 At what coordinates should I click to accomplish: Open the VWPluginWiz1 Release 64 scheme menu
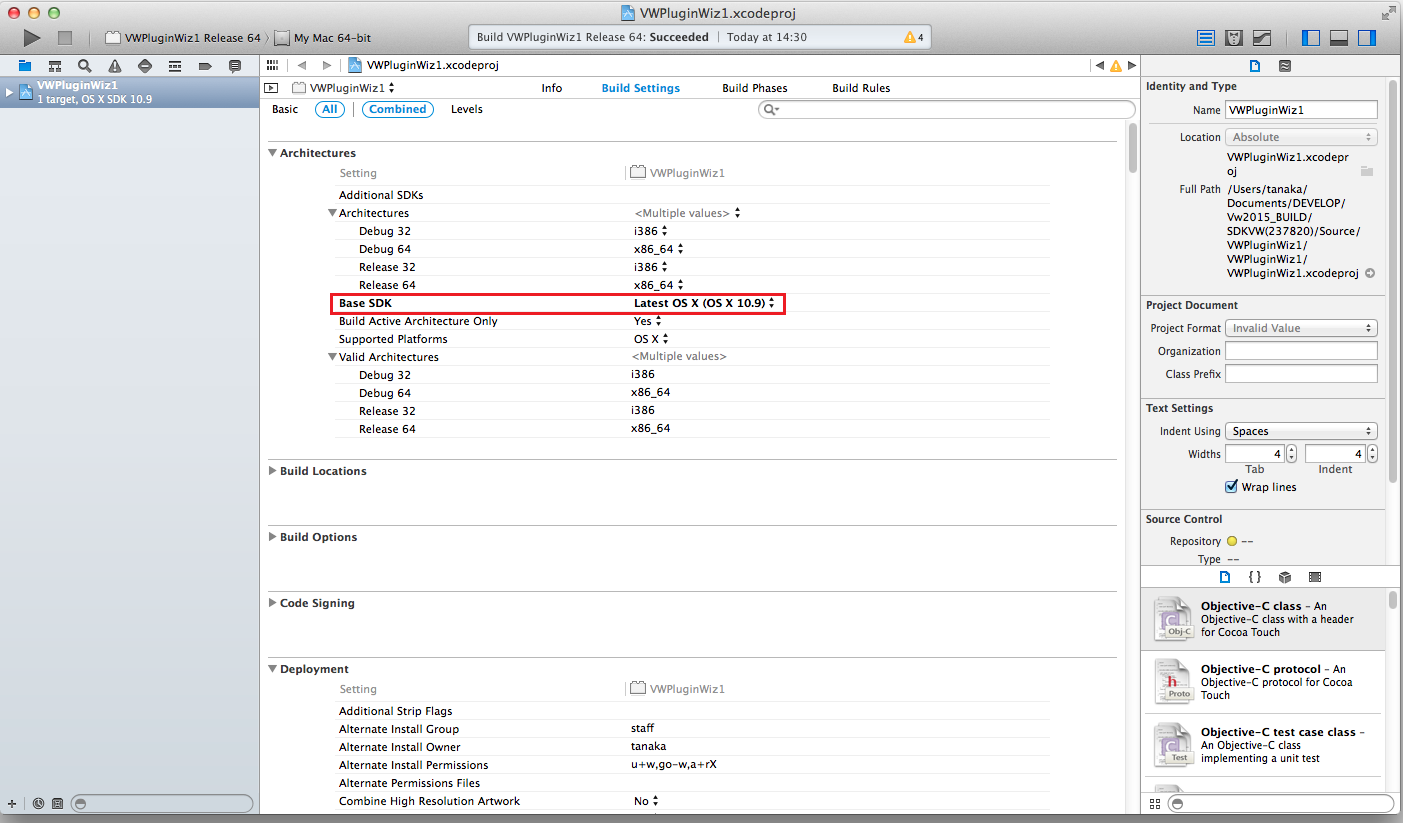183,38
